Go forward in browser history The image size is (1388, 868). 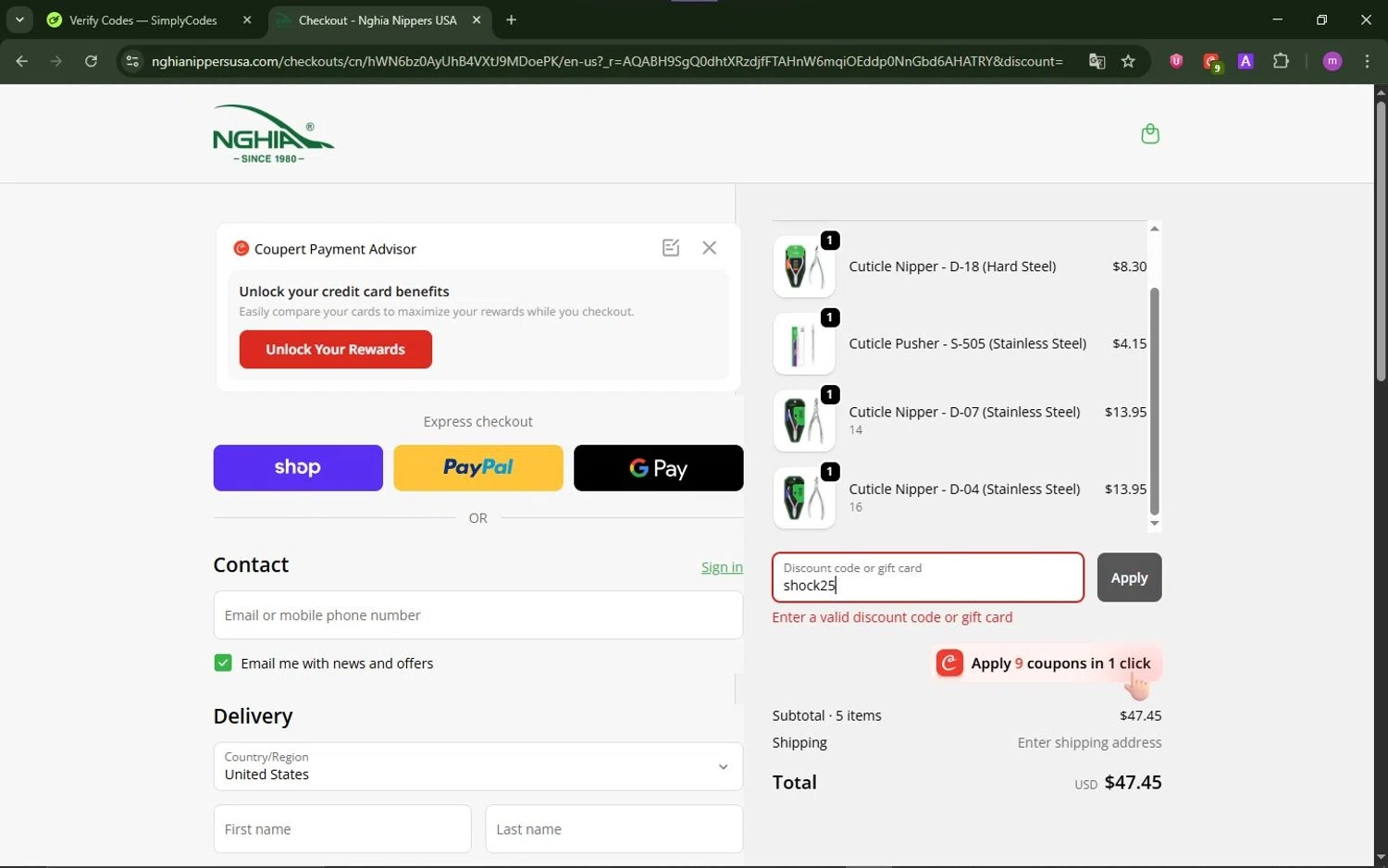(x=56, y=61)
